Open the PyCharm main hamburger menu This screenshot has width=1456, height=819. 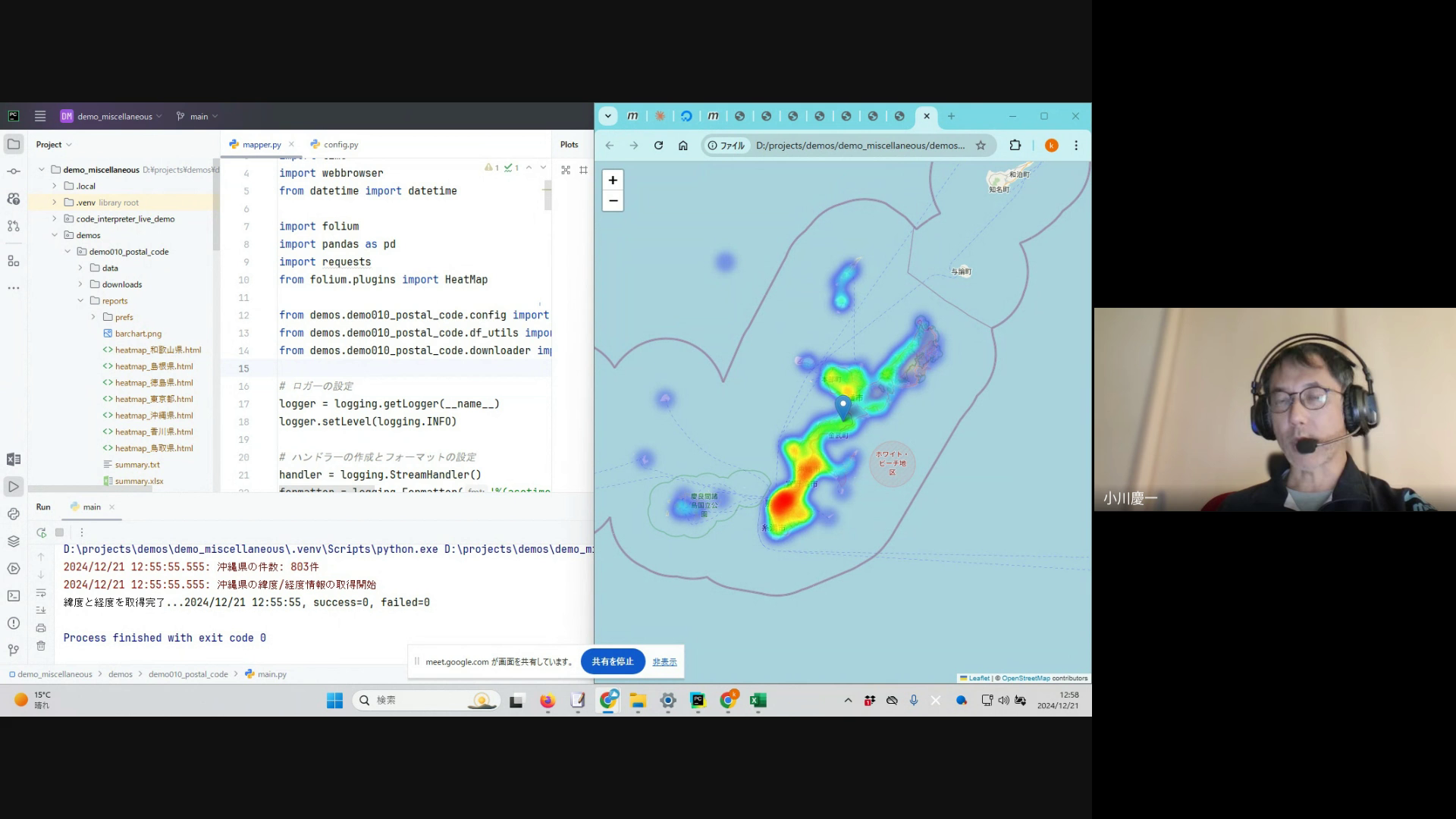(x=40, y=116)
